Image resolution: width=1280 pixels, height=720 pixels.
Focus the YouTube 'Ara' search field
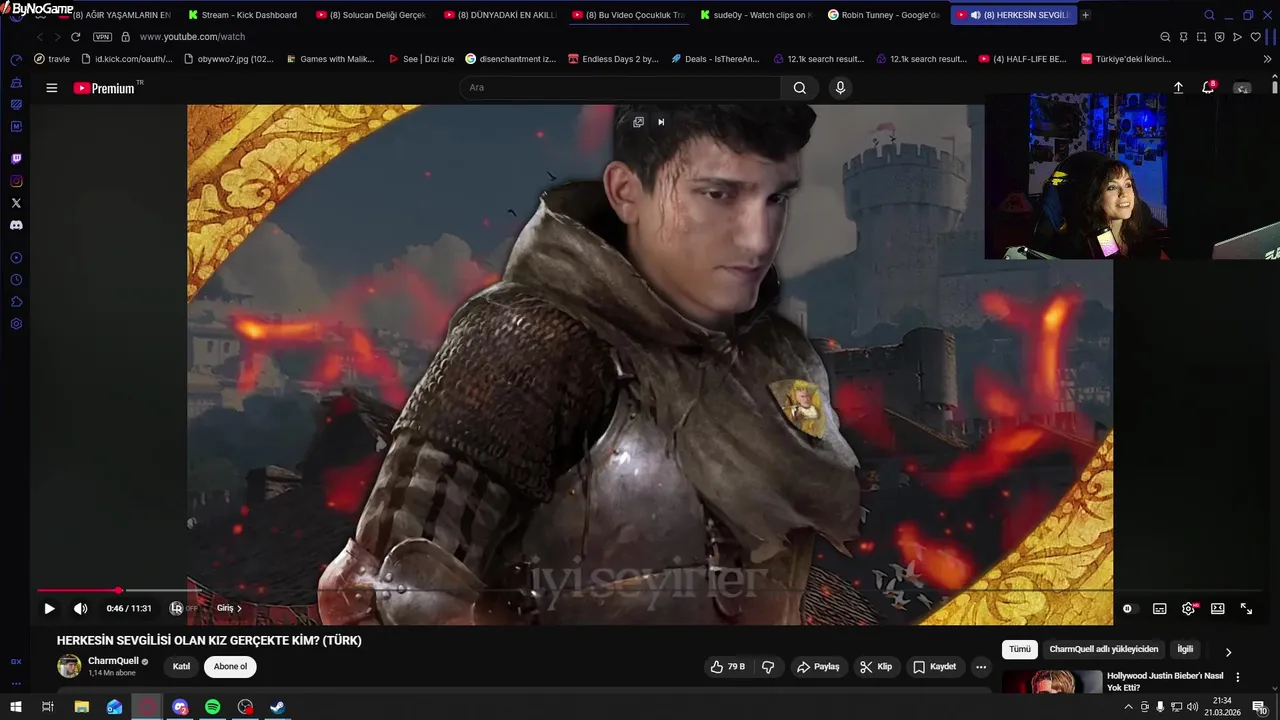620,88
